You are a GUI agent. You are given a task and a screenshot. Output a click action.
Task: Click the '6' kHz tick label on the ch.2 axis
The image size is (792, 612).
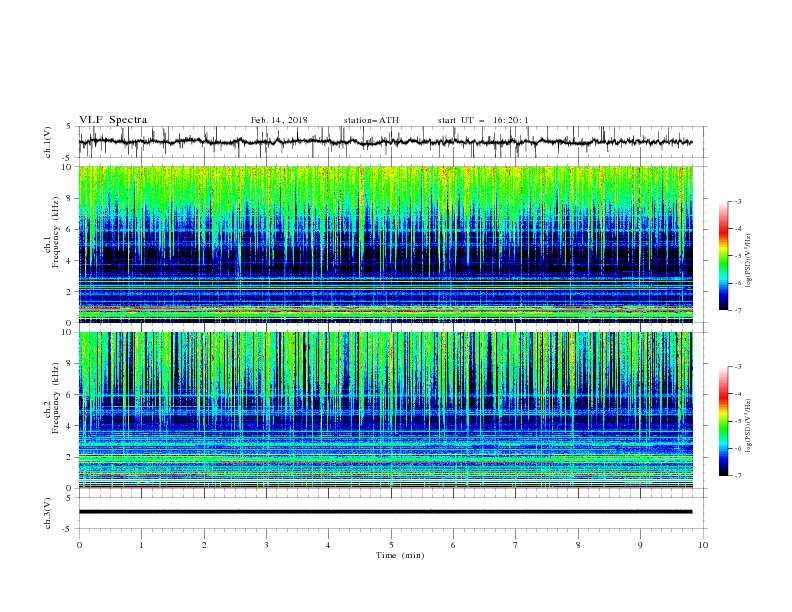[x=70, y=395]
